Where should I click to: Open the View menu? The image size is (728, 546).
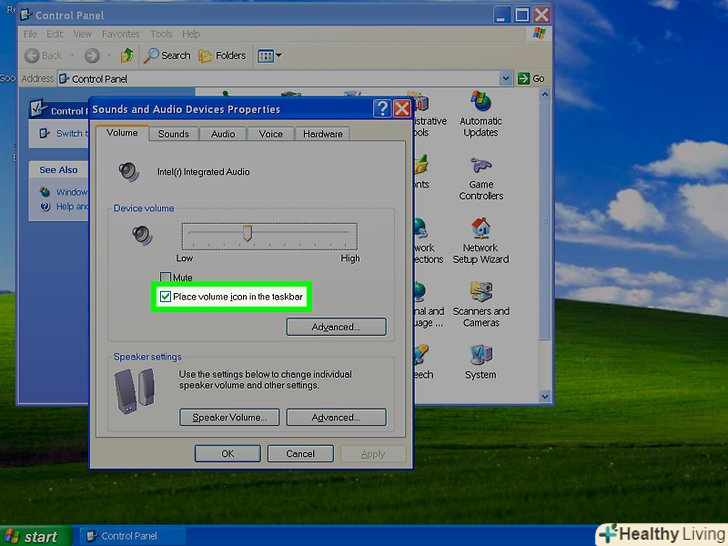pos(83,34)
